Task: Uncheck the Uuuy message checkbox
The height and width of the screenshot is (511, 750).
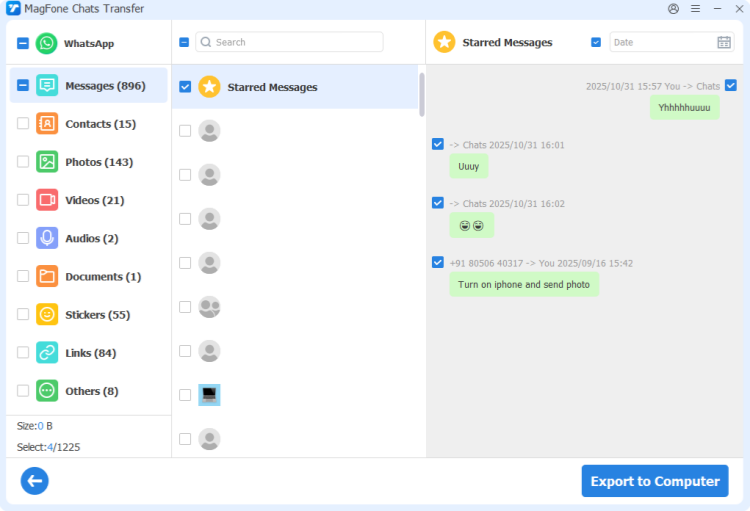Action: pos(438,144)
